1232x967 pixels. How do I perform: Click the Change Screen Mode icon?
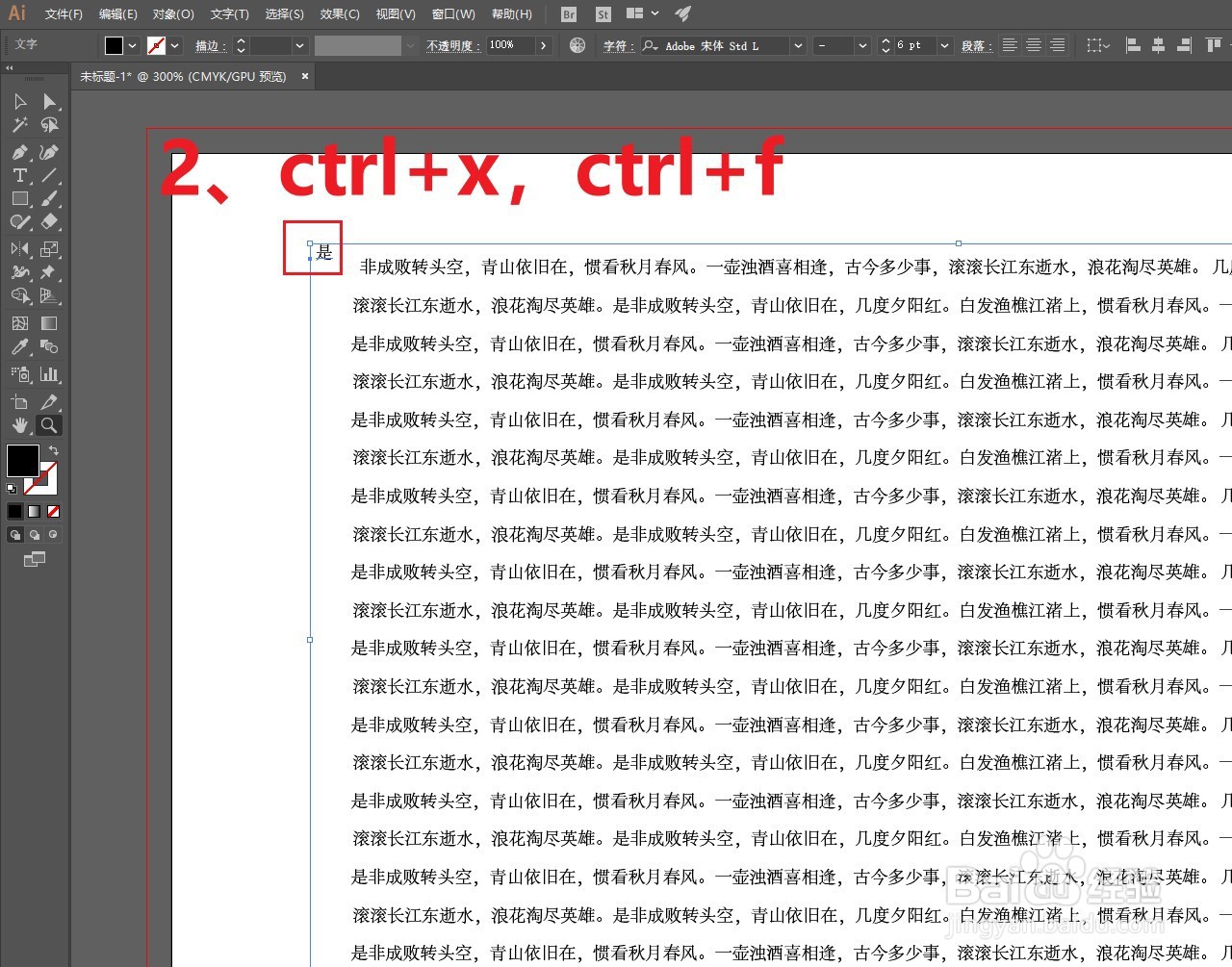point(35,559)
